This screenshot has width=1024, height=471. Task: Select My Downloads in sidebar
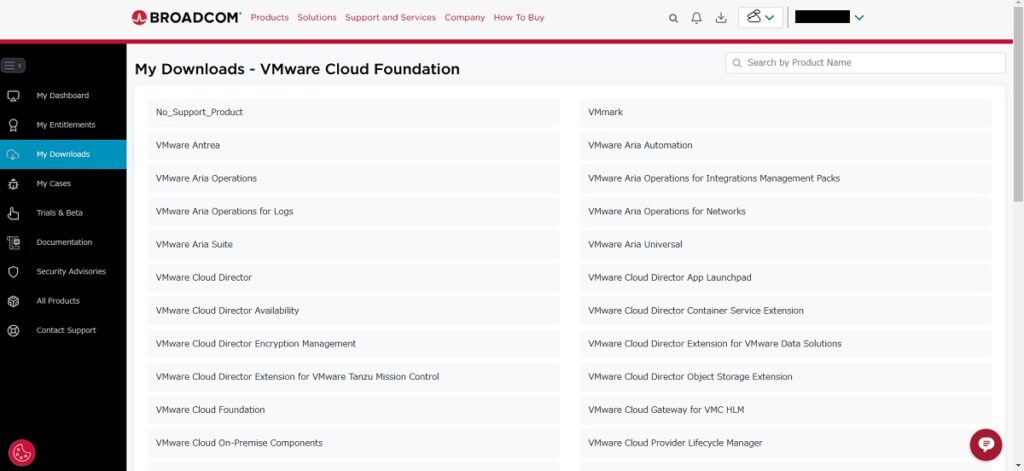[63, 154]
